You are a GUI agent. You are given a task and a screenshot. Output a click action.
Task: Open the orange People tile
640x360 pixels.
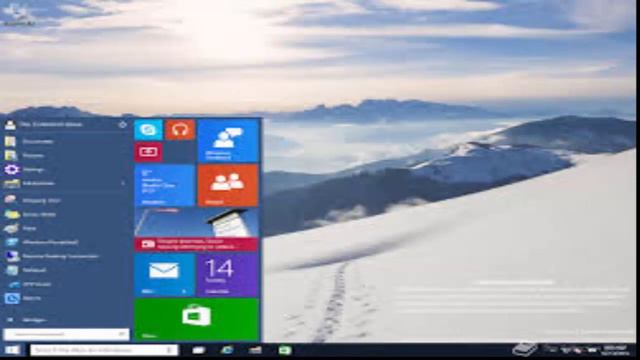pyautogui.click(x=228, y=185)
